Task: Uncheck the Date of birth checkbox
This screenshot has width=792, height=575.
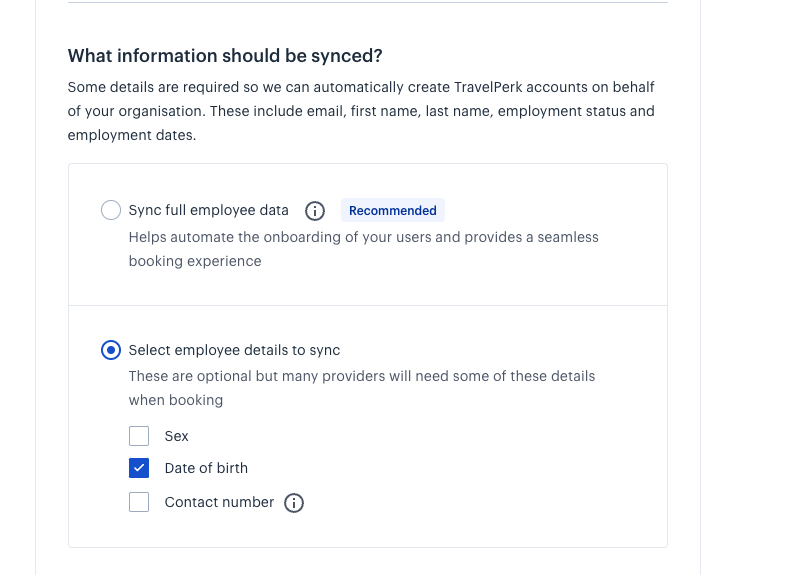Action: (x=139, y=468)
